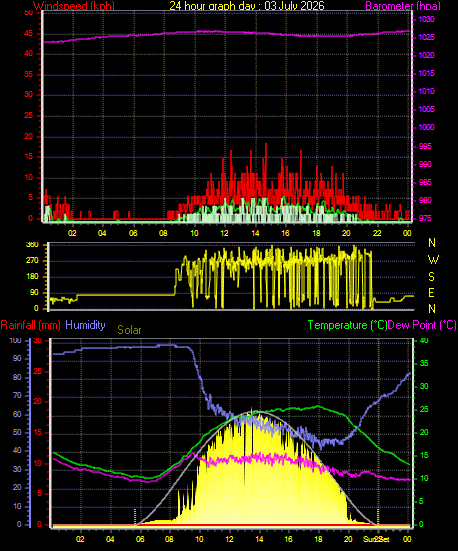Click the 1010 barometer scale value
The width and height of the screenshot is (458, 551).
tap(426, 91)
